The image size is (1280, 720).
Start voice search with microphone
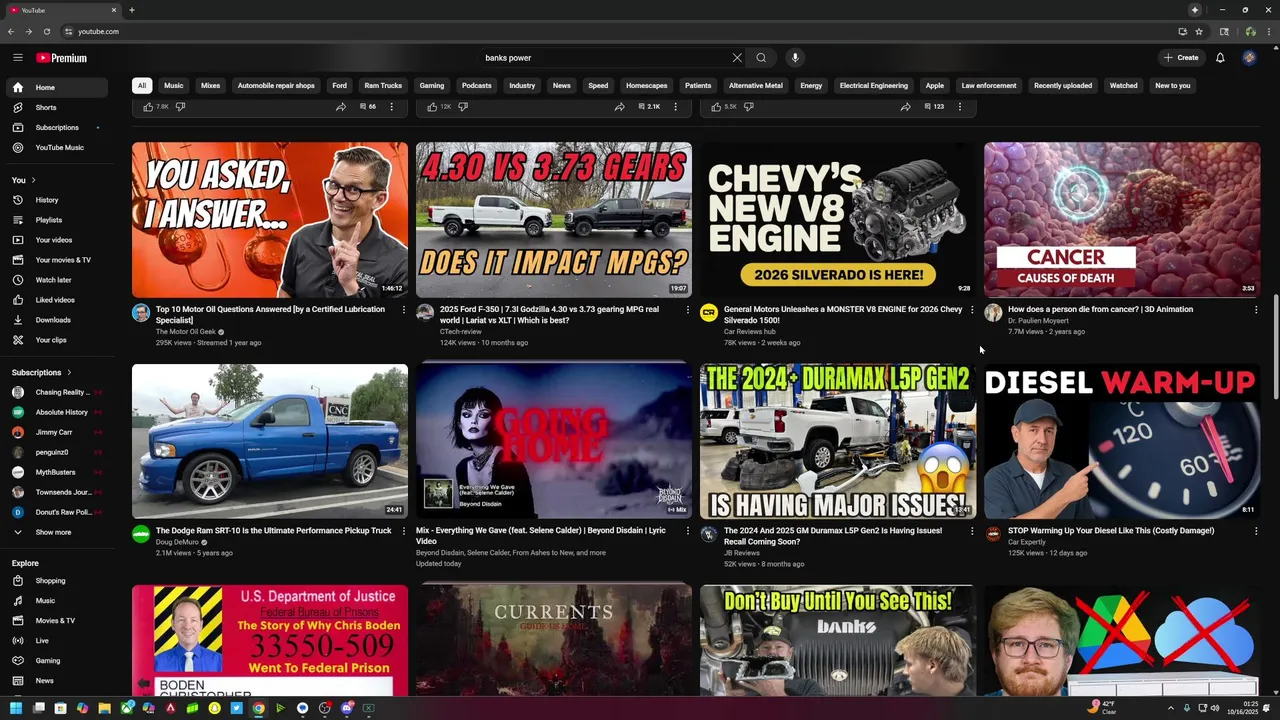(795, 58)
